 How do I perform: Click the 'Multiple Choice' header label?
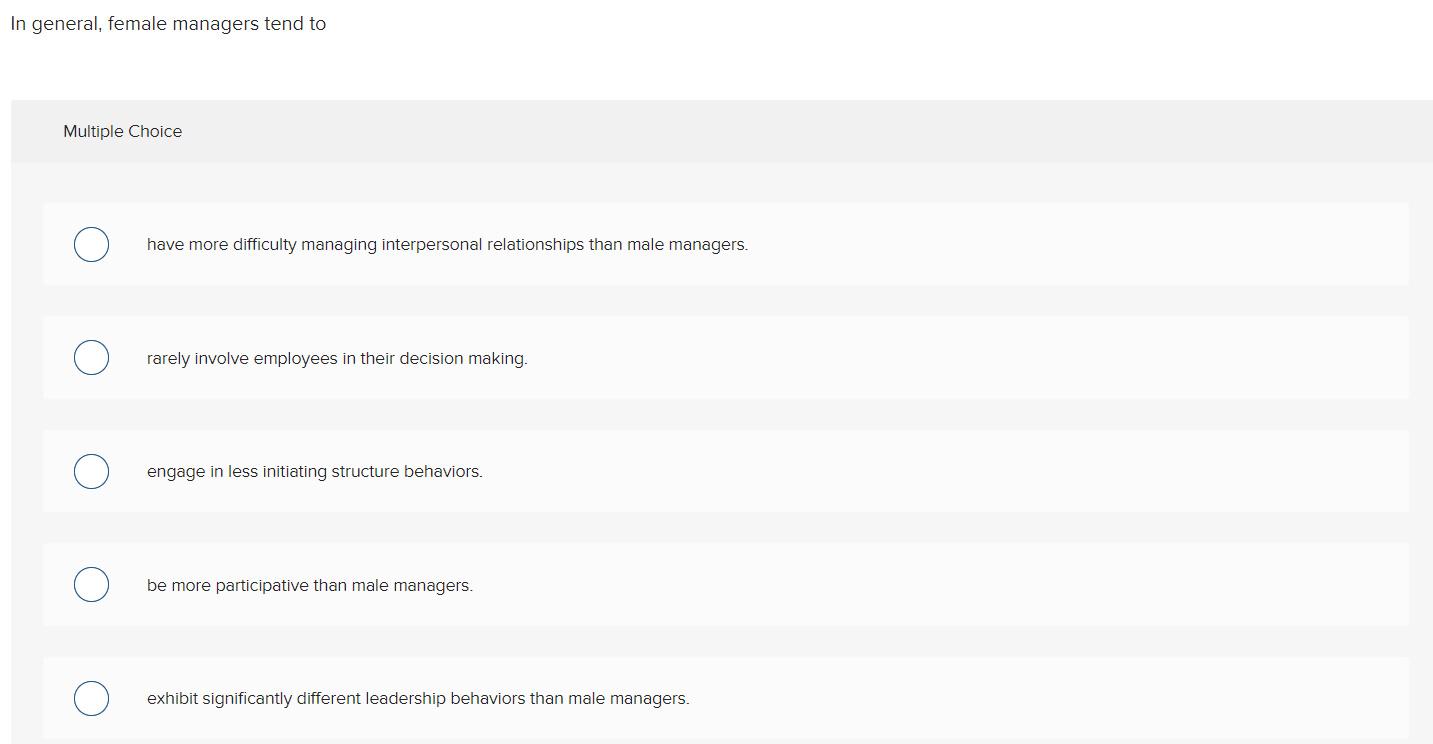[x=122, y=132]
